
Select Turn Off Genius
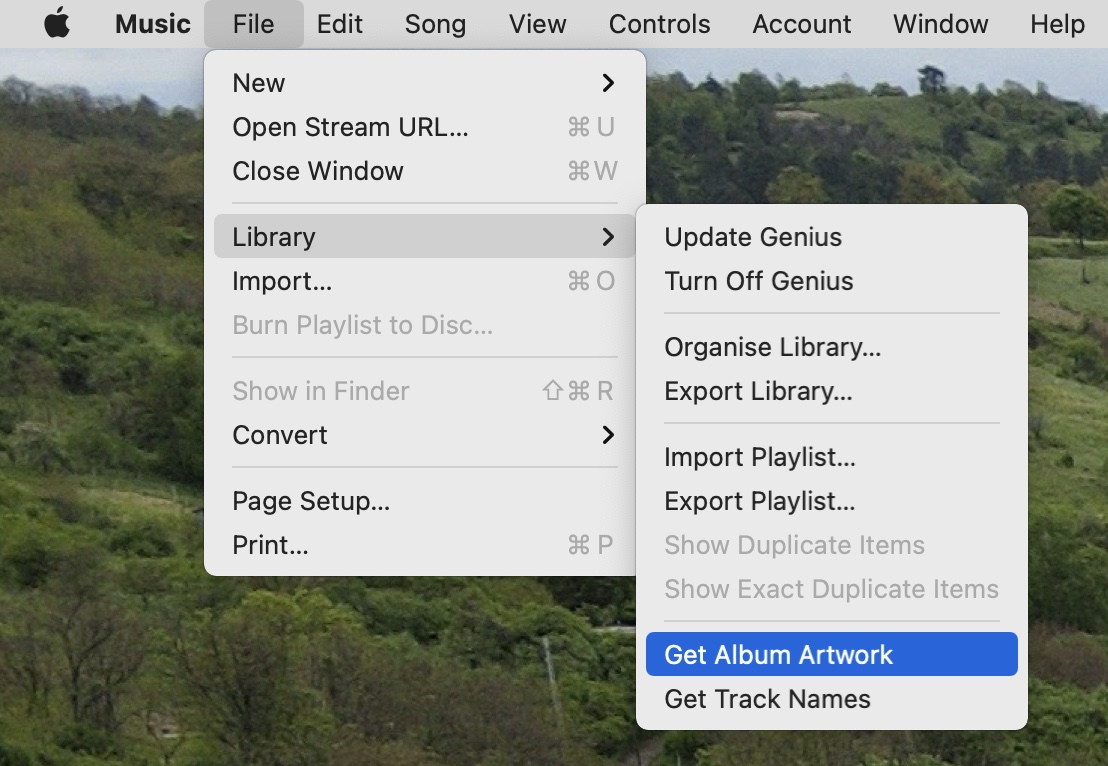(832, 281)
